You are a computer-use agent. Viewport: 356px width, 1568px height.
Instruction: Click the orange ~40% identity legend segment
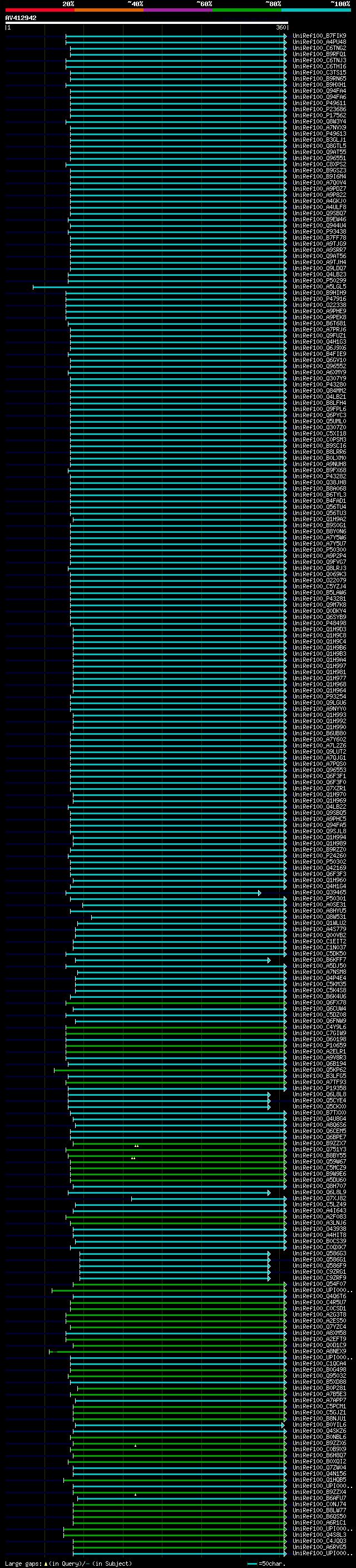coord(109,10)
